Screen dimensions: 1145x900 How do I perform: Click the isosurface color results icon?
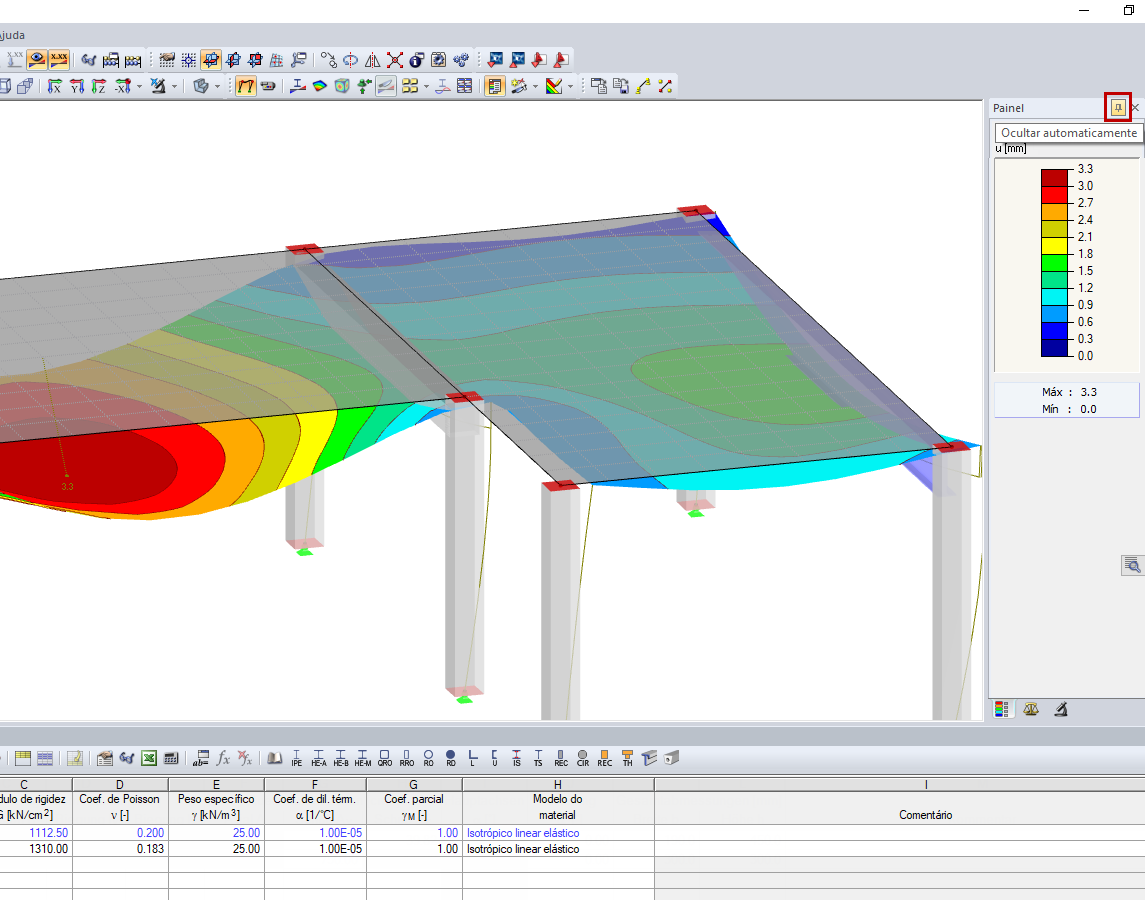coord(319,86)
